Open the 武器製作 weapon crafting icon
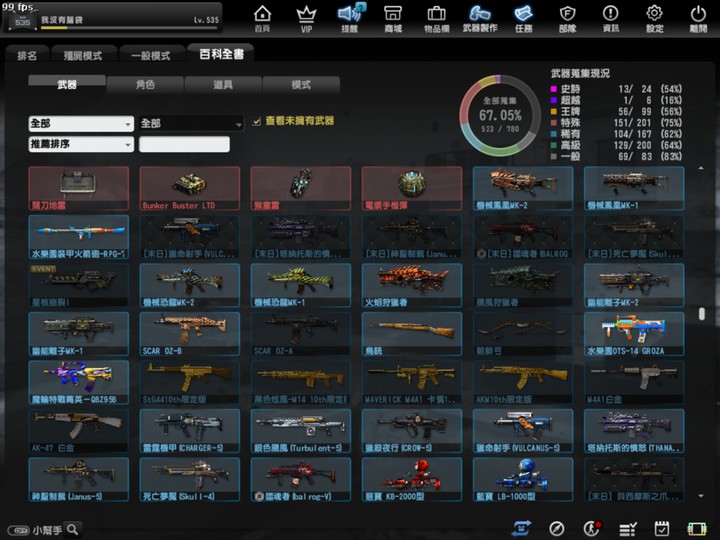The image size is (720, 540). 480,17
